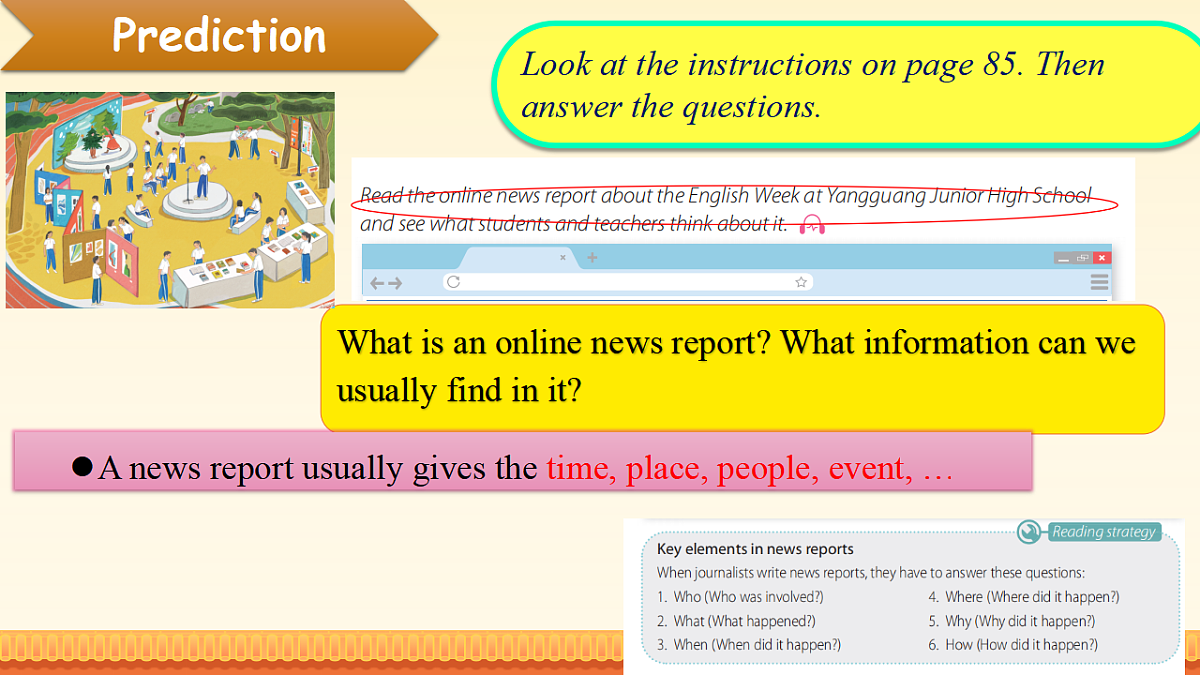Viewport: 1200px width, 675px height.
Task: Select the text "A news report usually gives the"
Action: pos(318,468)
